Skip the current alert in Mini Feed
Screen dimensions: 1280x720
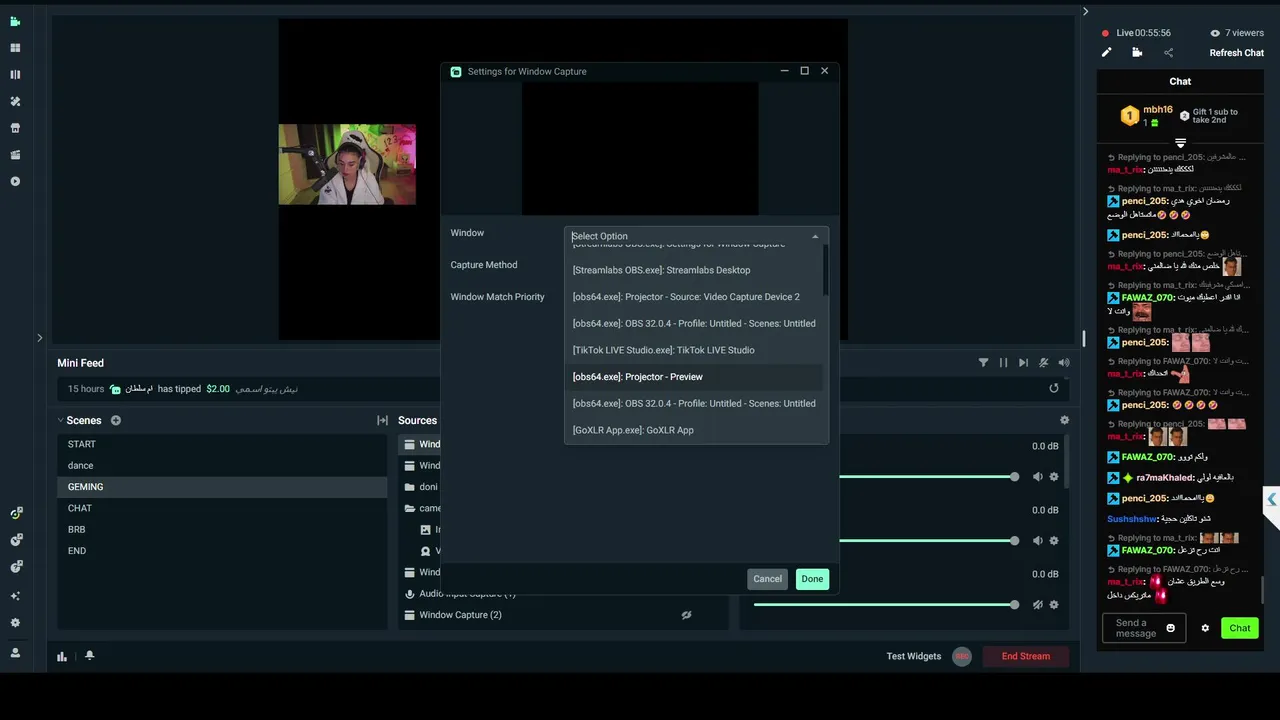[x=1023, y=363]
